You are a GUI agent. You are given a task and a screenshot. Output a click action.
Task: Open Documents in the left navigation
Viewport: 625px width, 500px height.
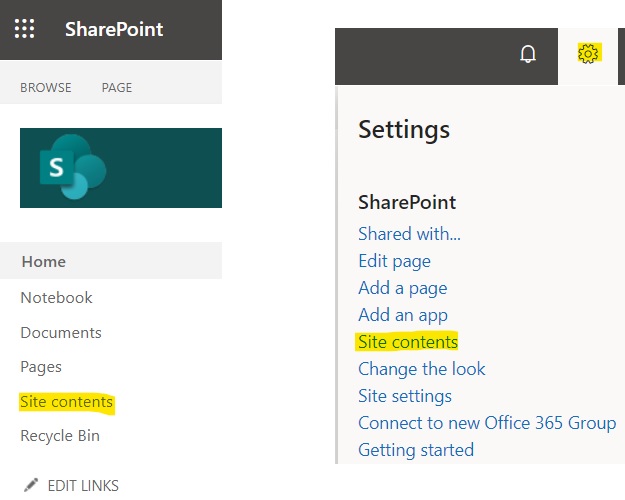point(61,332)
